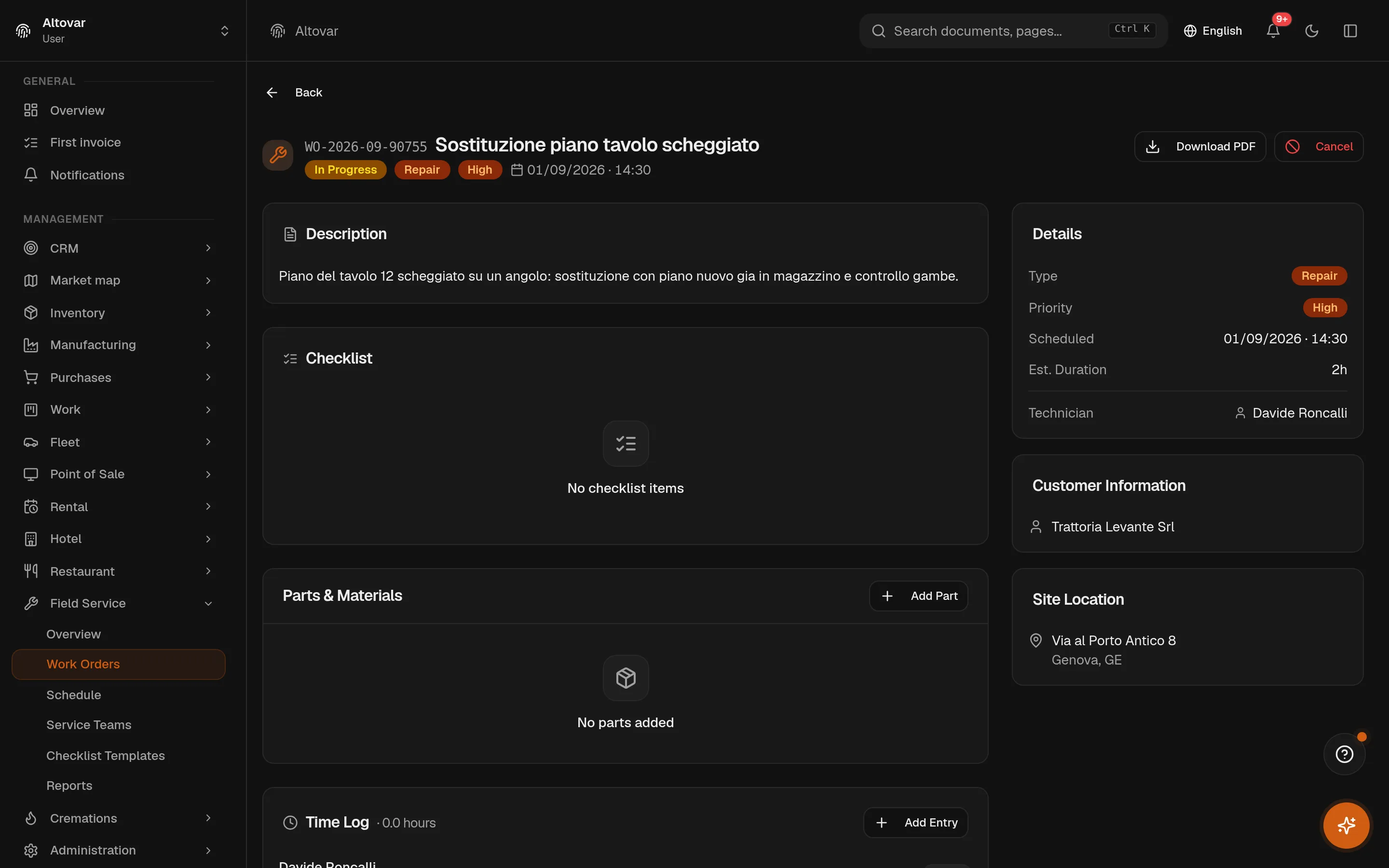This screenshot has height=868, width=1389.
Task: Click the Manufacturing factory icon
Action: coord(31,345)
